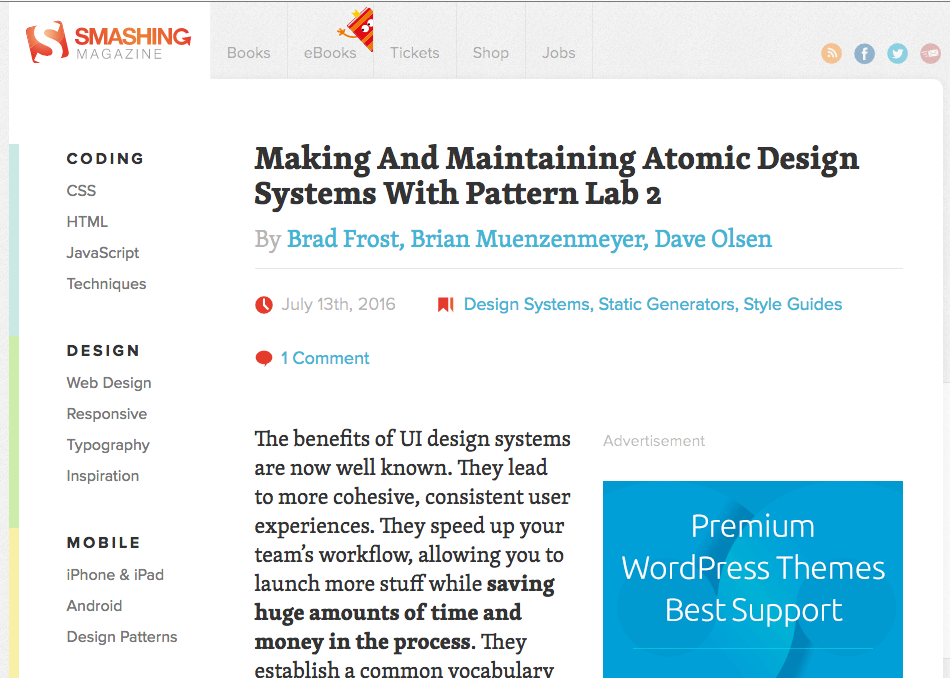This screenshot has height=678, width=950.
Task: Open the eBooks menu item
Action: click(330, 53)
